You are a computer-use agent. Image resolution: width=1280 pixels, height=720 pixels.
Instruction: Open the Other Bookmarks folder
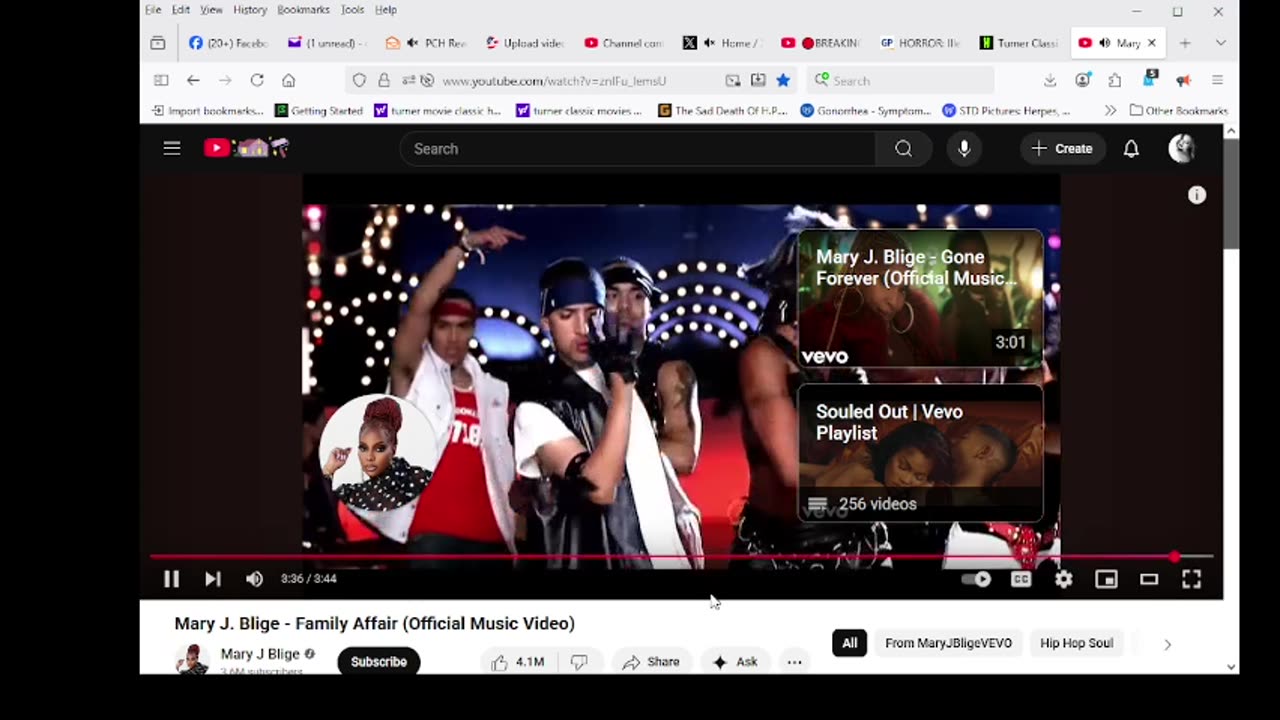tap(1179, 111)
